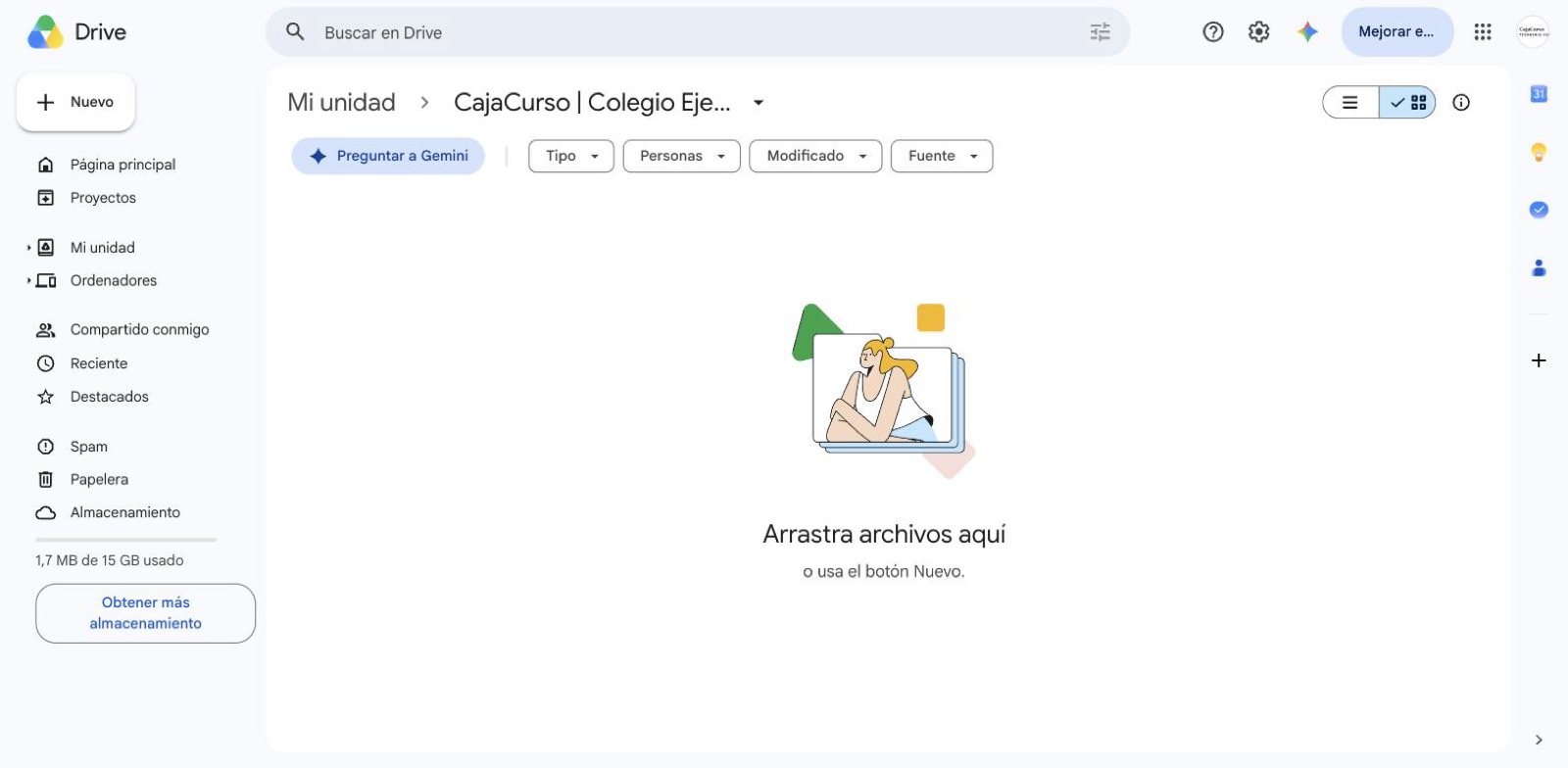1568x768 pixels.
Task: Click the Mejorar upgrade button
Action: click(x=1396, y=32)
